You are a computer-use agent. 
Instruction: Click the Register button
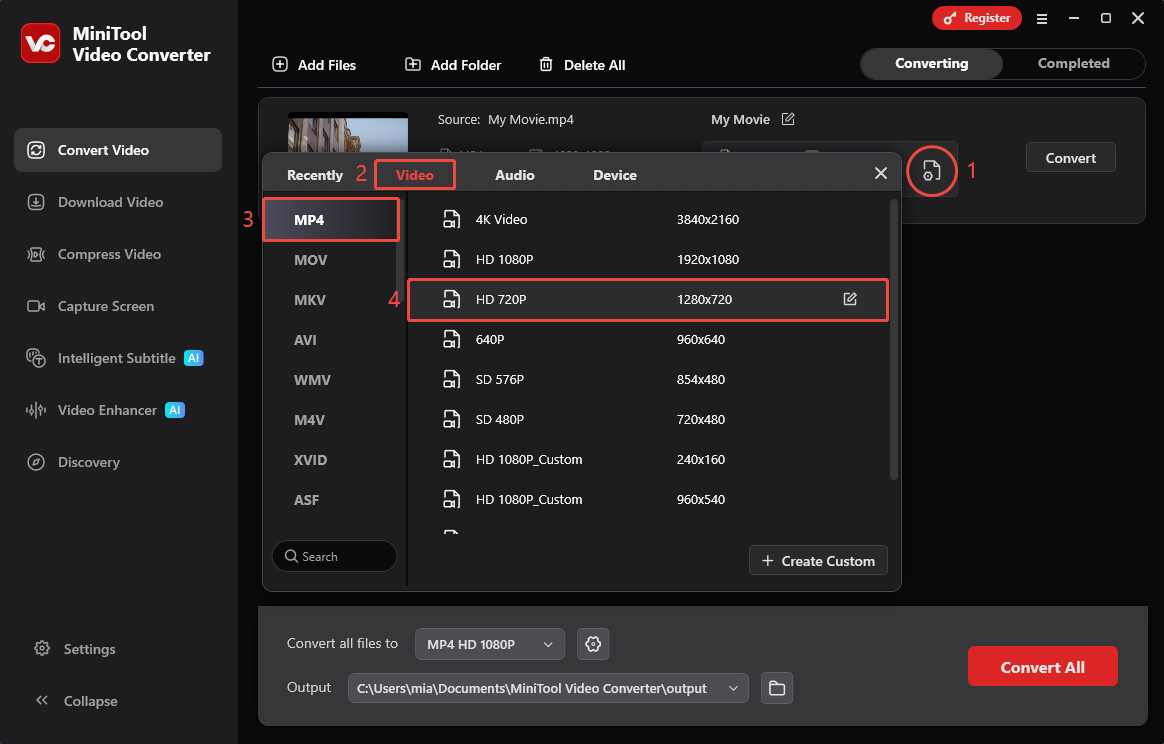(x=977, y=18)
